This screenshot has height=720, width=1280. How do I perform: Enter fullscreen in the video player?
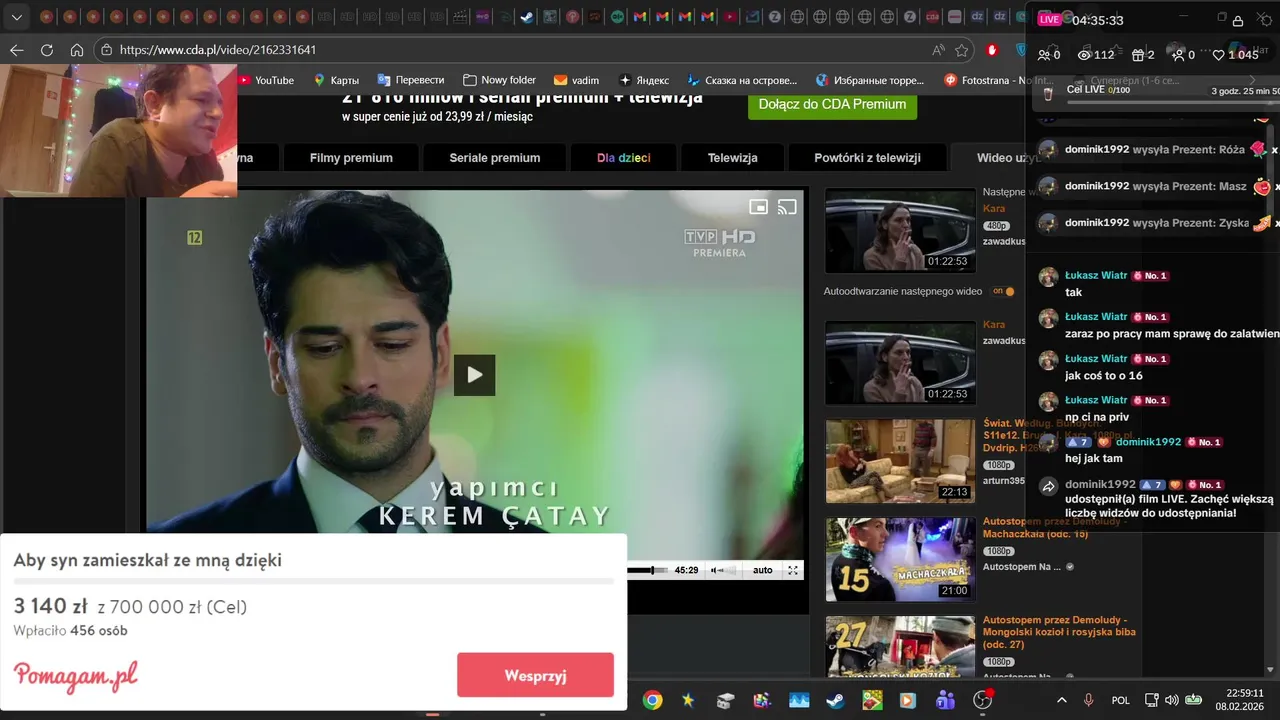click(793, 570)
